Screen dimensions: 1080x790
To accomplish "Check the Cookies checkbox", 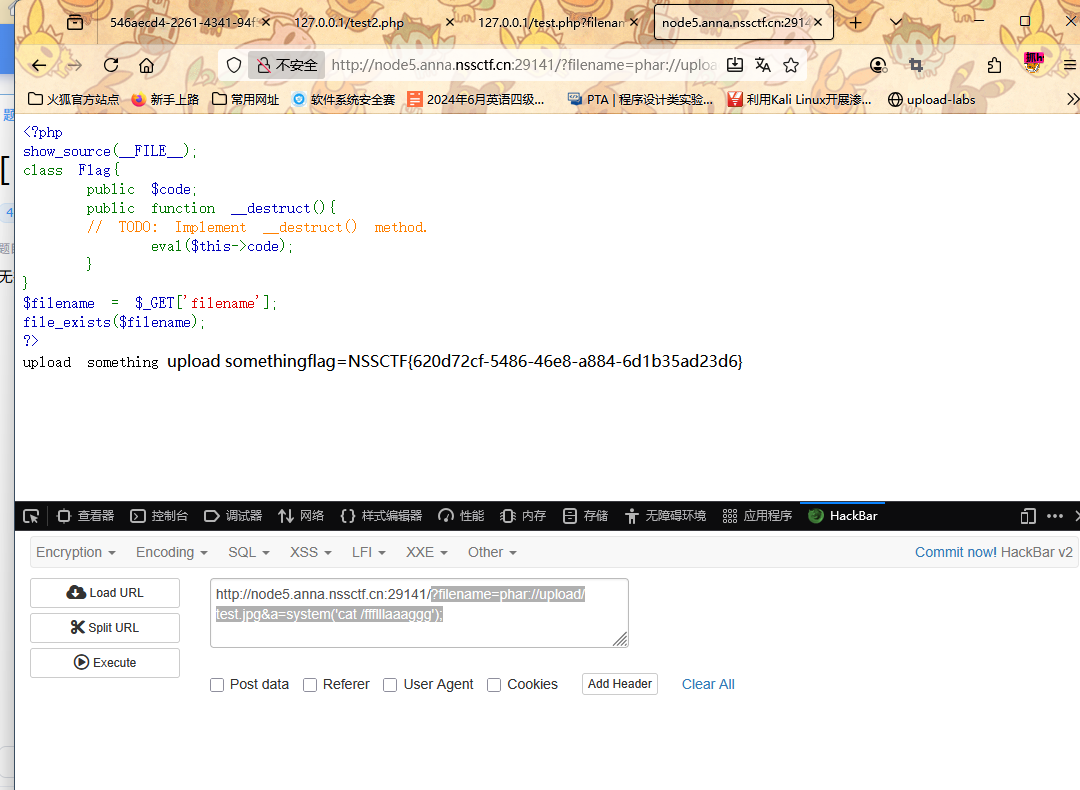I will tap(494, 685).
